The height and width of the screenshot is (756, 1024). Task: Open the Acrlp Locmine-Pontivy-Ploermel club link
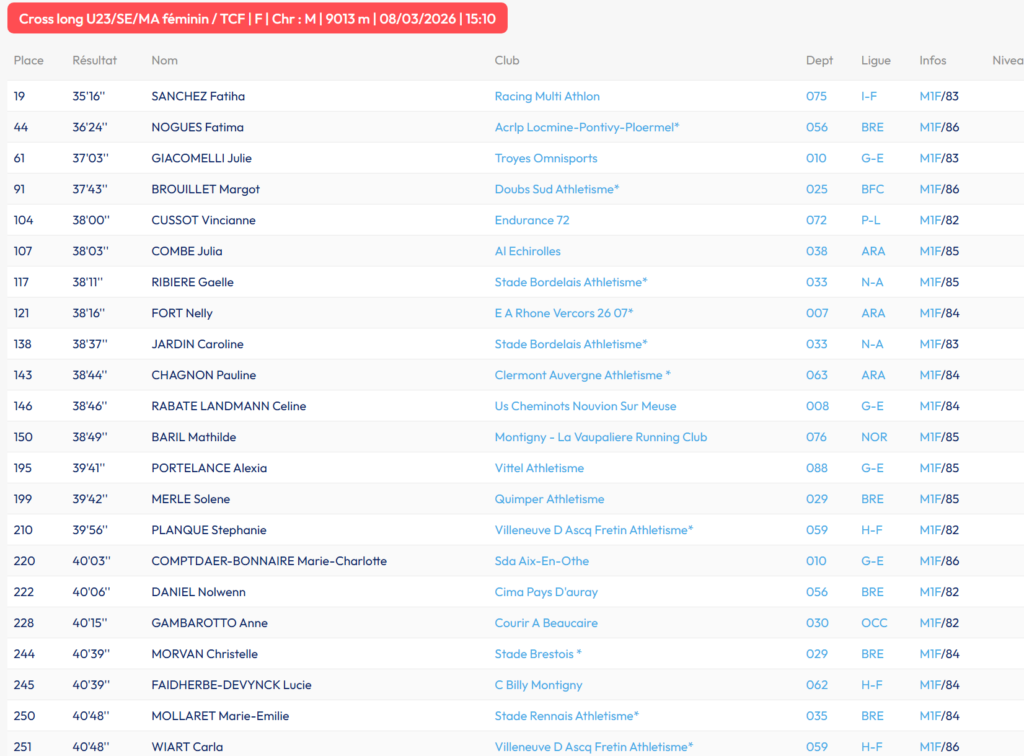(x=587, y=128)
